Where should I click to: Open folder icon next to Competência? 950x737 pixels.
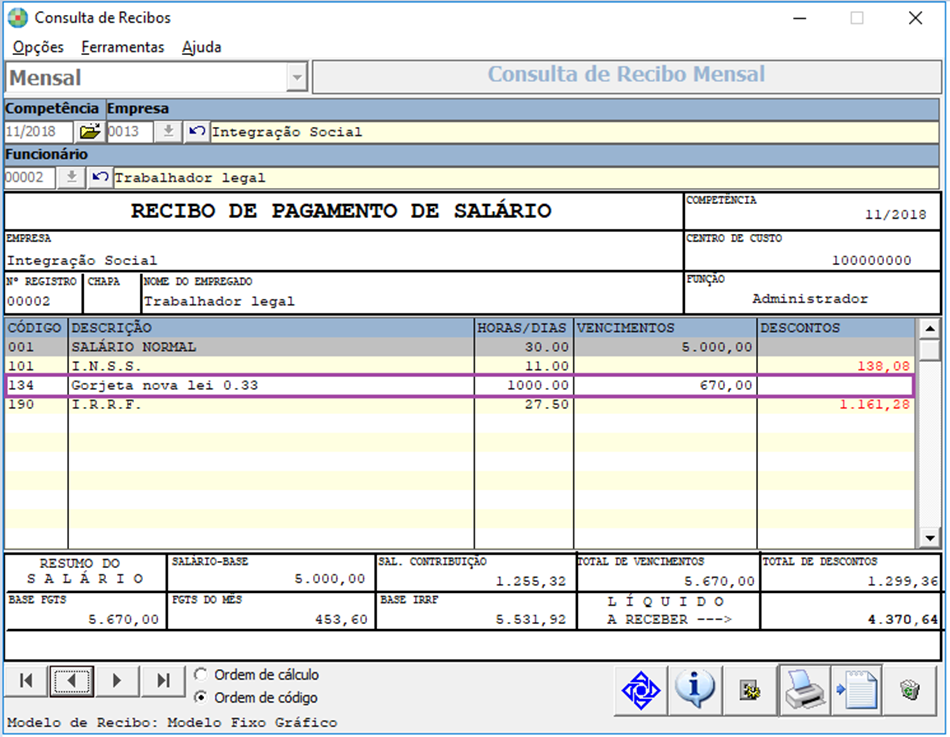(x=90, y=132)
